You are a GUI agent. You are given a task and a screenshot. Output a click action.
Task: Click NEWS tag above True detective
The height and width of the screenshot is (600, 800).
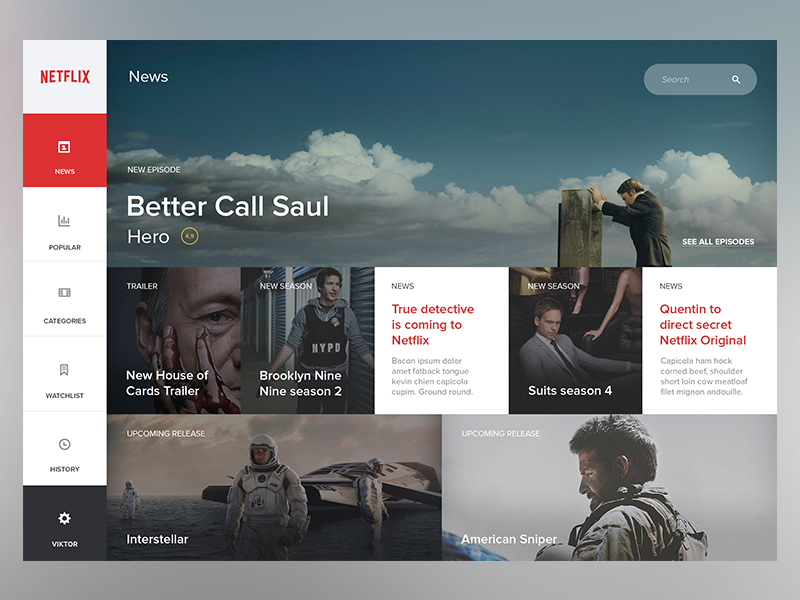click(403, 286)
